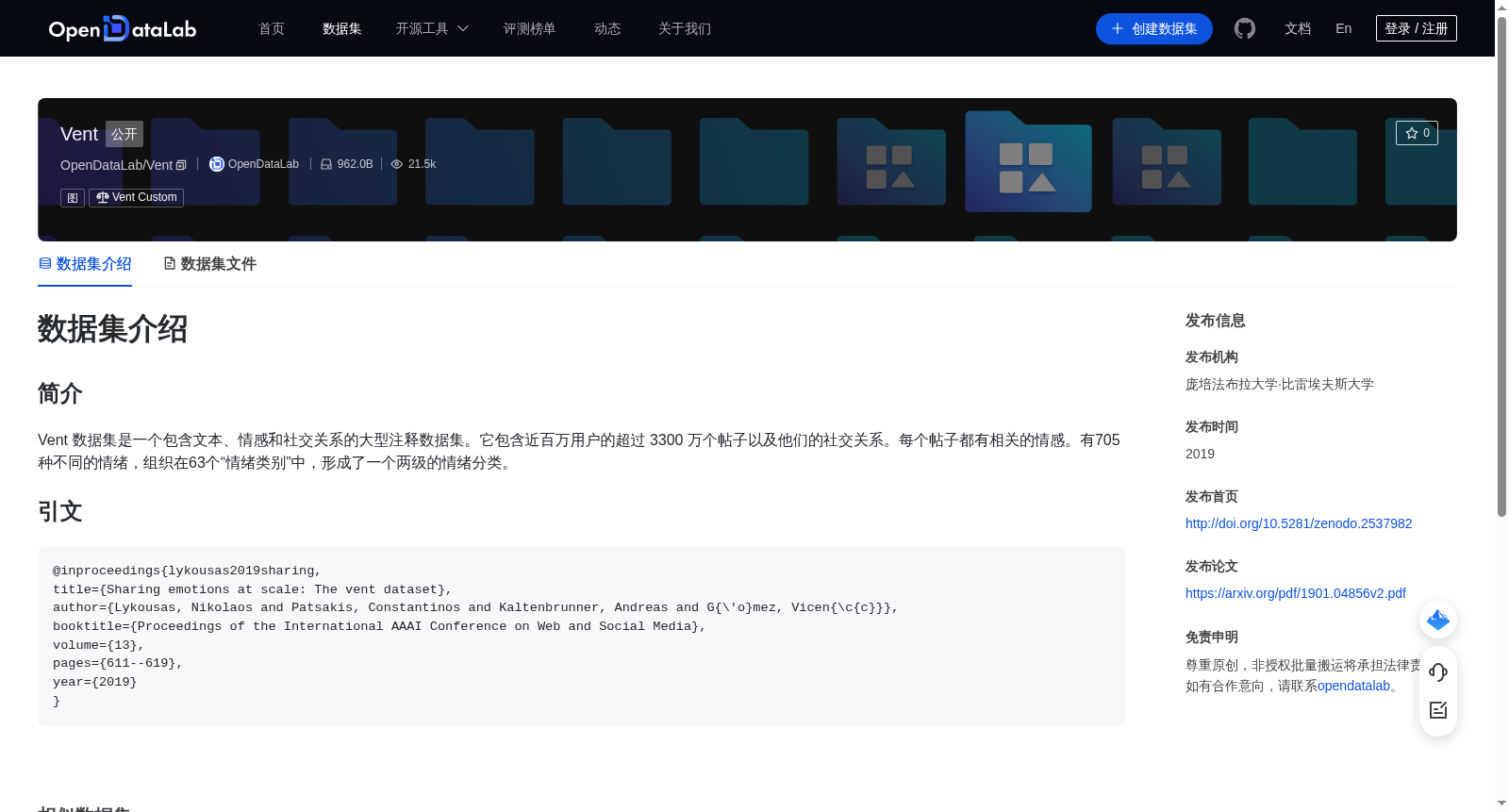Click the 引文 heading
Viewport: 1509px width, 812px height.
60,511
